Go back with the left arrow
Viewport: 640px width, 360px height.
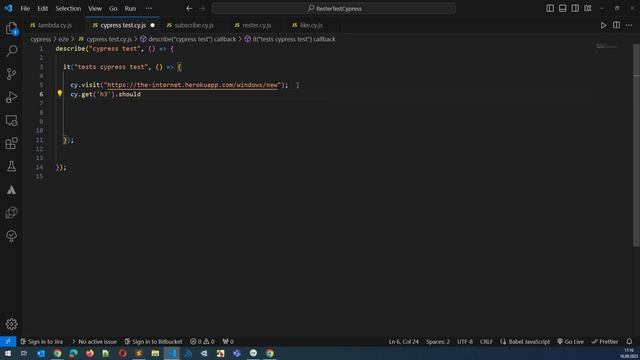pos(189,8)
